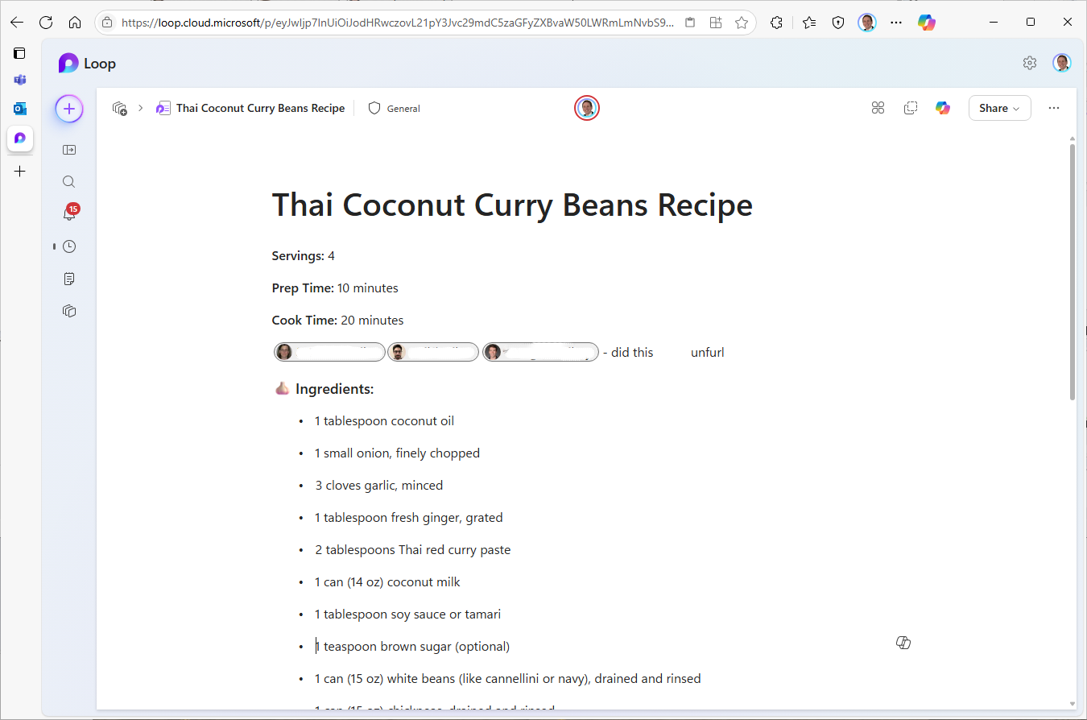Click the word unfurl
This screenshot has width=1087, height=720.
pyautogui.click(x=707, y=352)
